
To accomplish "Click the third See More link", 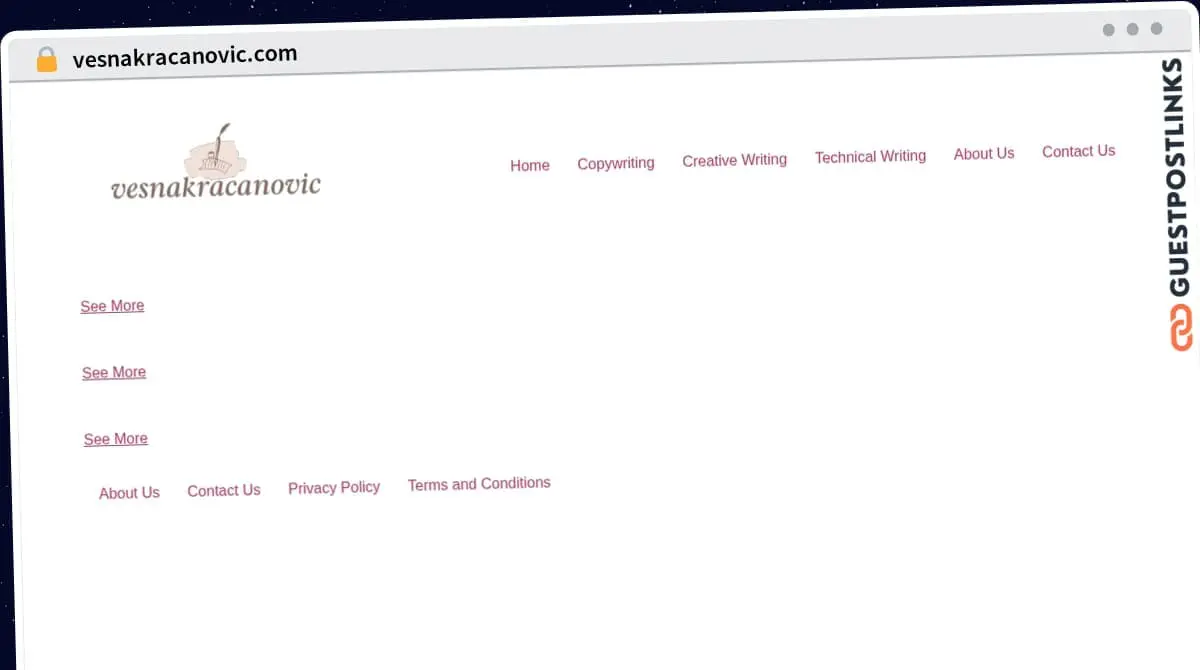I will click(116, 439).
